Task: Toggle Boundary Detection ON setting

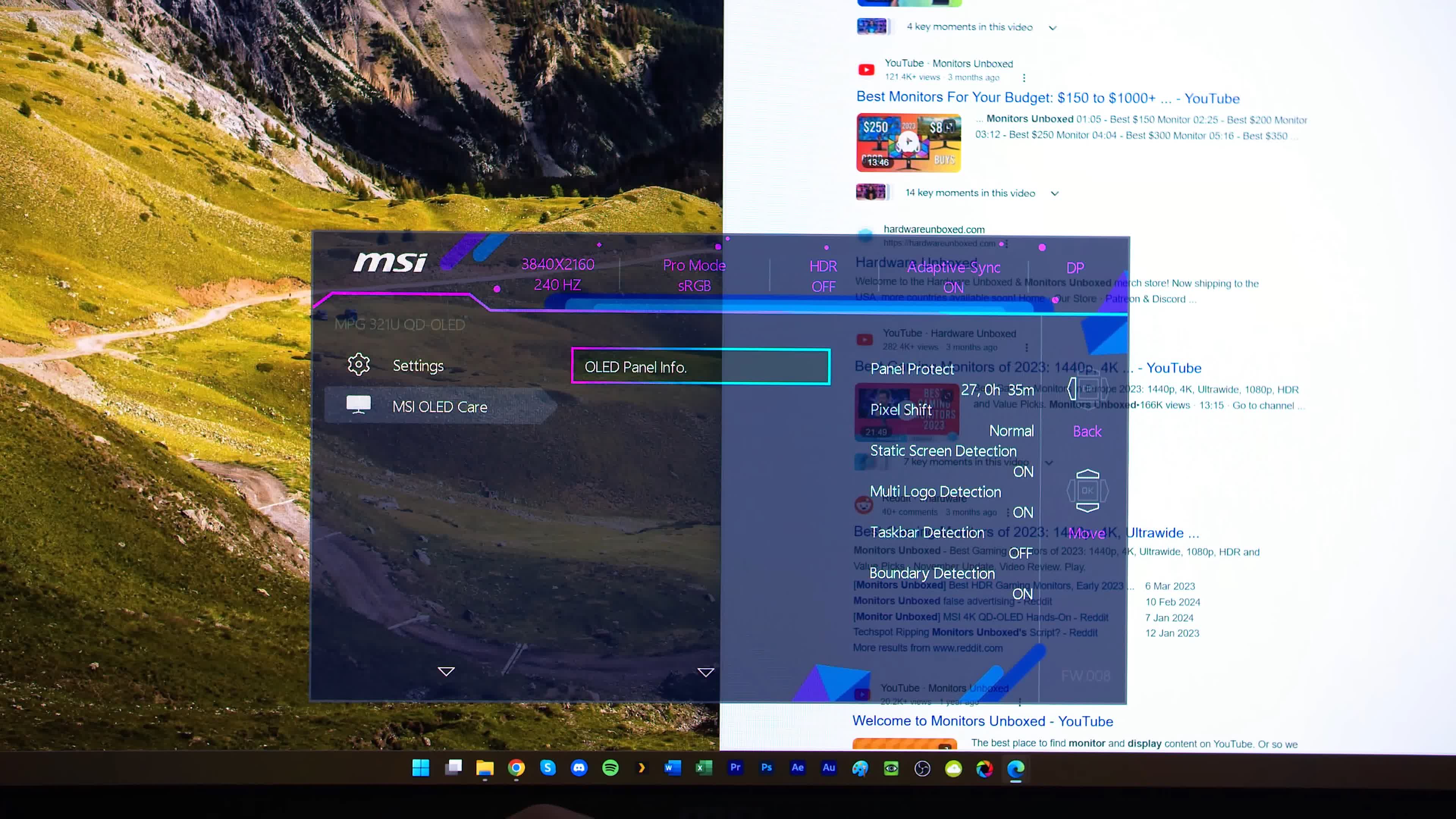Action: click(x=1022, y=594)
